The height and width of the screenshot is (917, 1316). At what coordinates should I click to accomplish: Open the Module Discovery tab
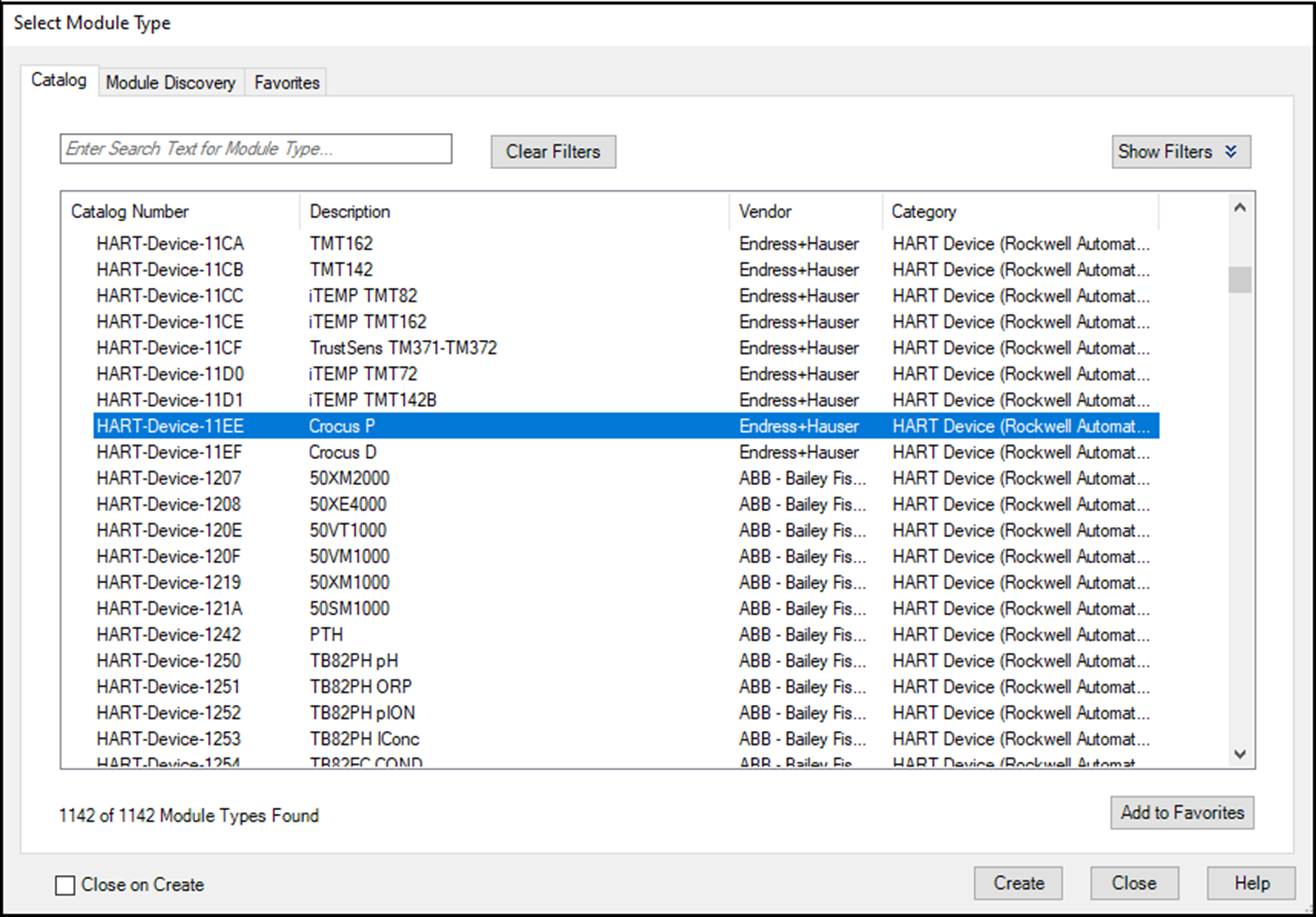point(171,82)
